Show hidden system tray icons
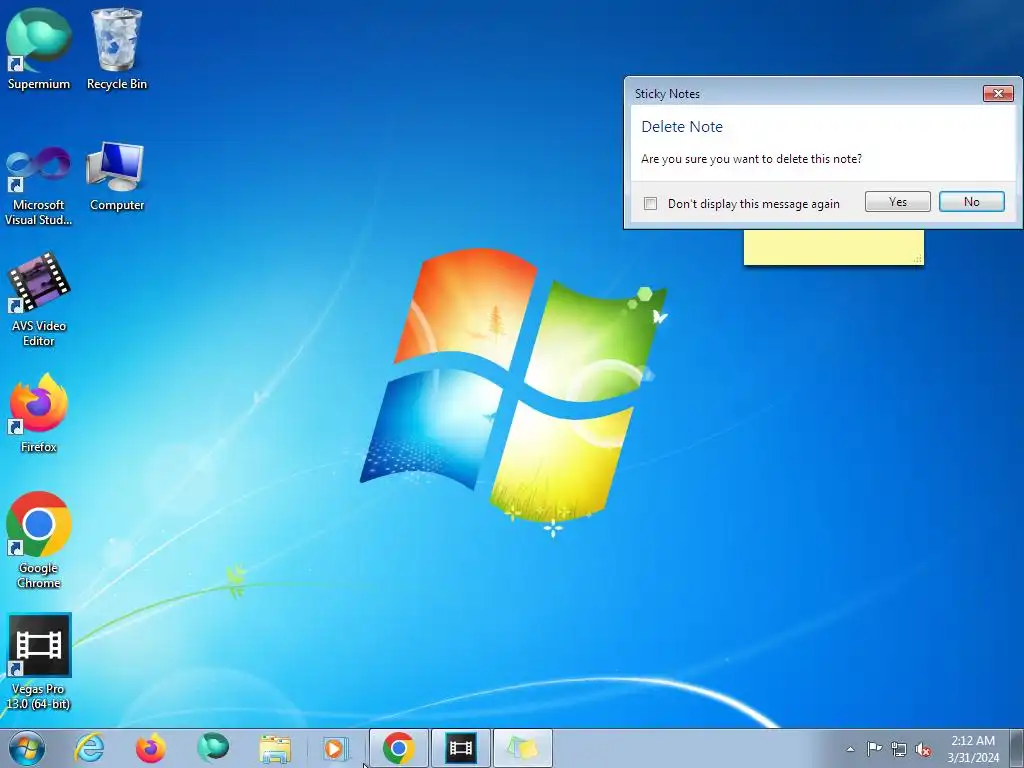Image resolution: width=1024 pixels, height=768 pixels. coord(850,749)
